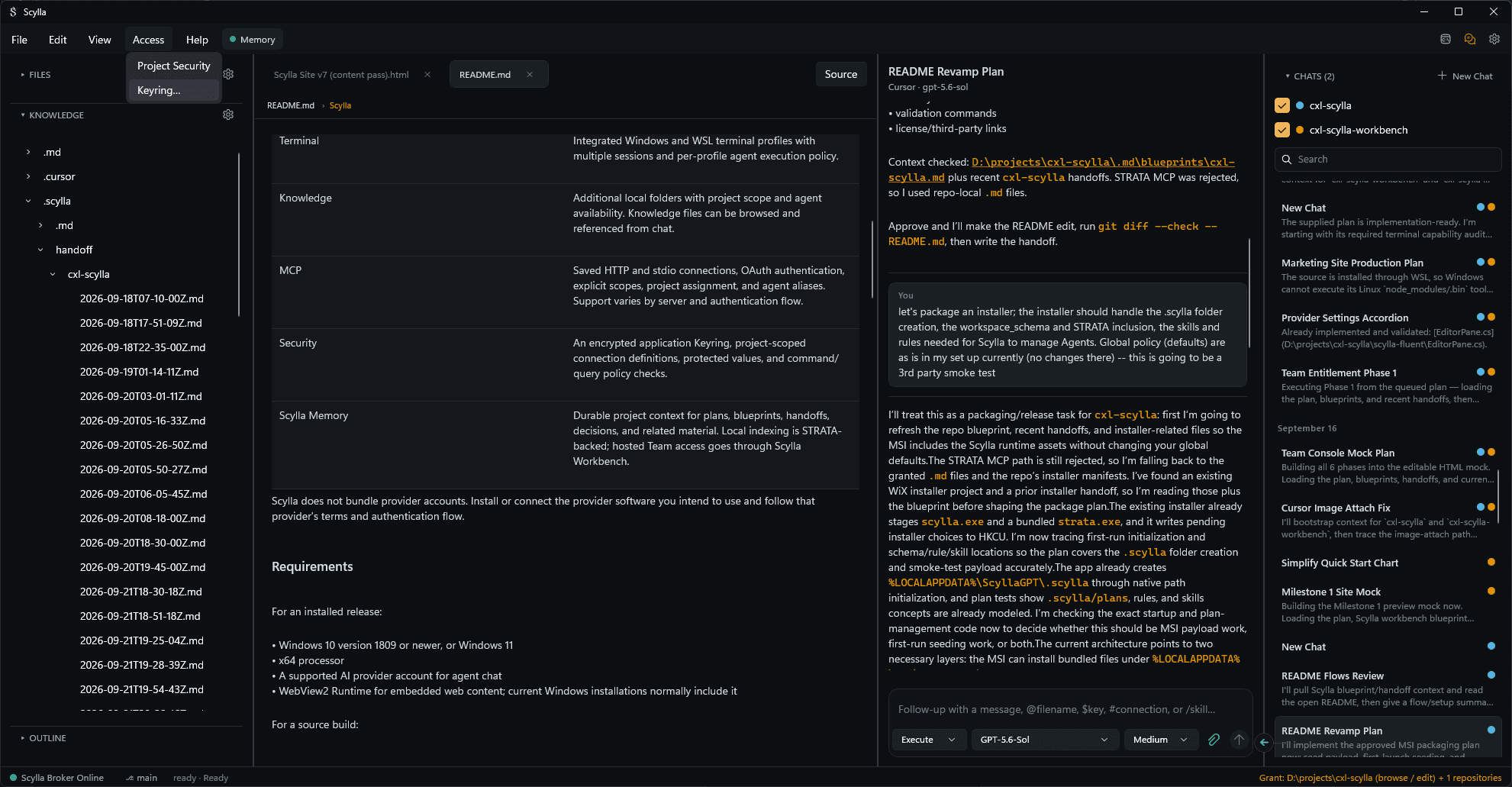Click the Follow-up message input box
The image size is (1512, 787).
(x=1069, y=709)
